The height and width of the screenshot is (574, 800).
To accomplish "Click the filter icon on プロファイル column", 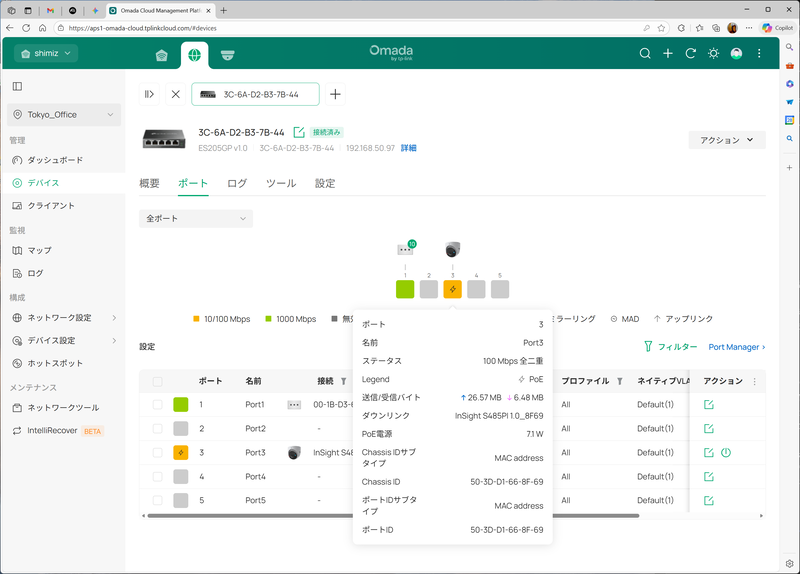I will click(x=619, y=381).
